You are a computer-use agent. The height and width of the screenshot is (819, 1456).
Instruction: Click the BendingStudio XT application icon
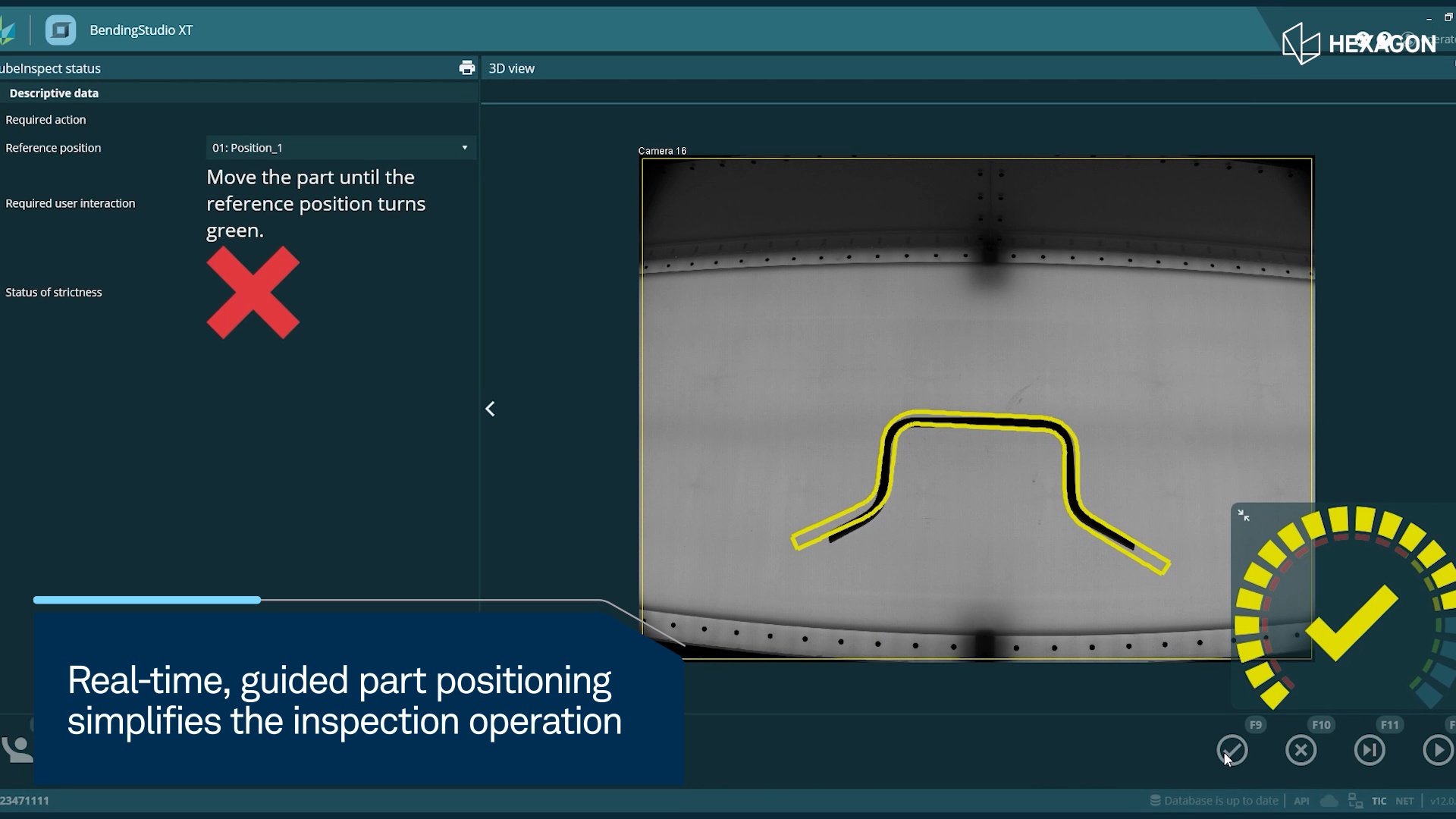[60, 30]
